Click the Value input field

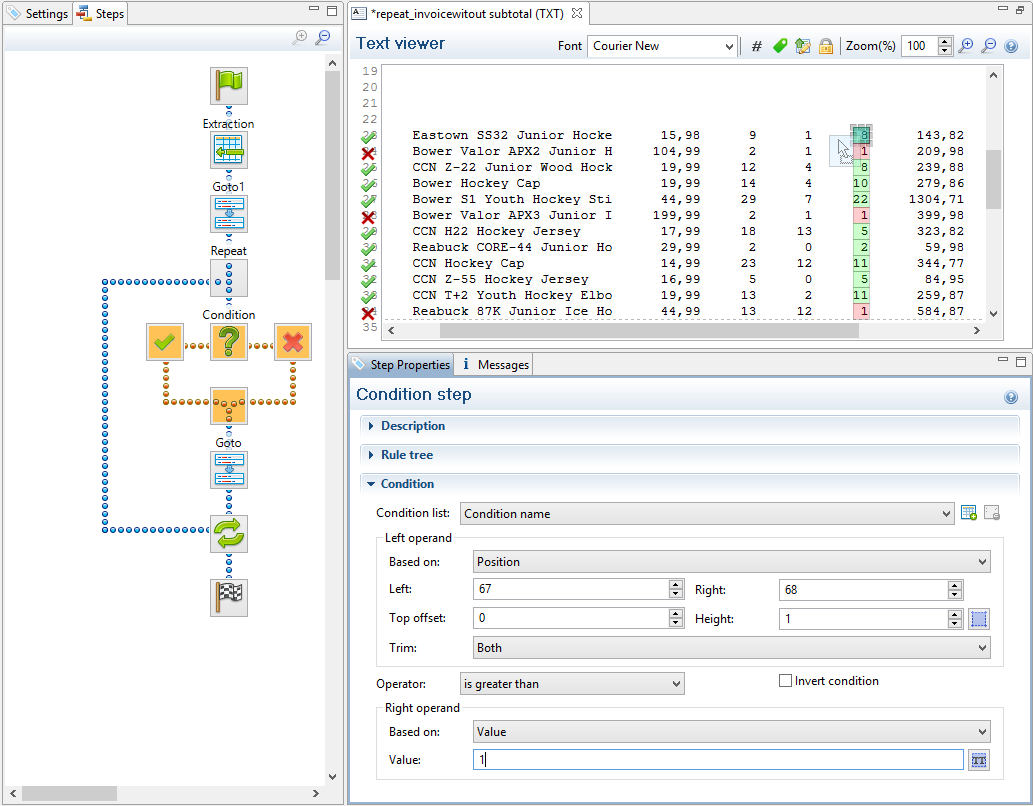coord(718,760)
